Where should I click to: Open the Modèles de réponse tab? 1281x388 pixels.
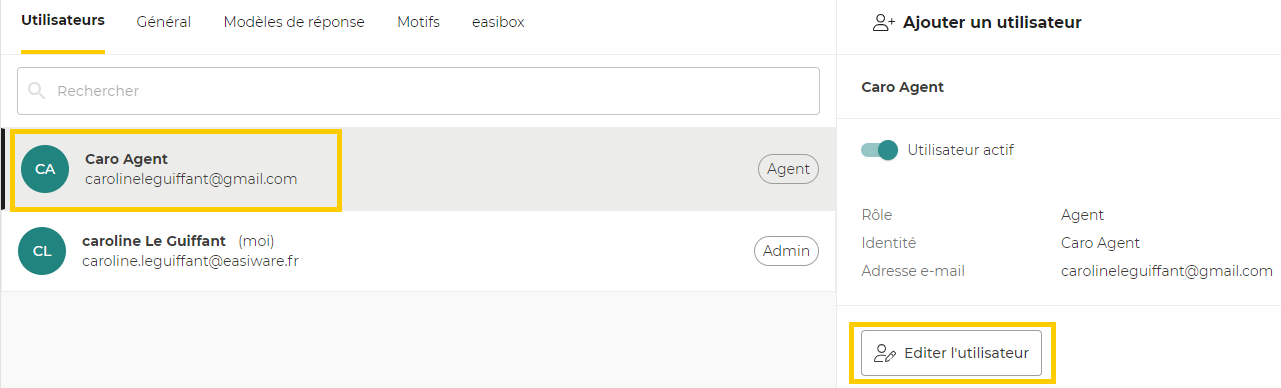coord(294,22)
